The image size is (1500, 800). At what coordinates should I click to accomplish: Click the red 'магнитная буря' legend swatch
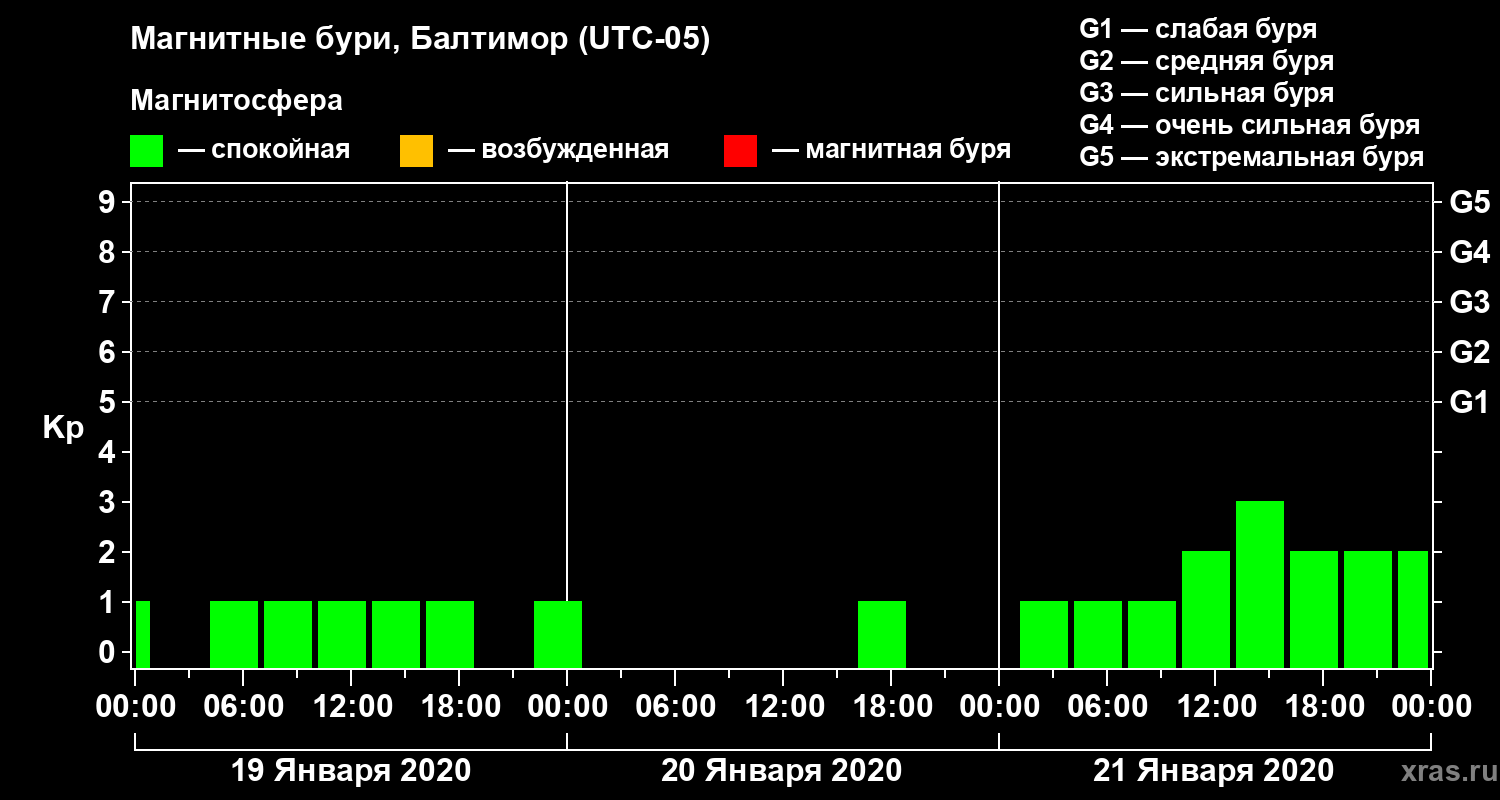coord(741,151)
